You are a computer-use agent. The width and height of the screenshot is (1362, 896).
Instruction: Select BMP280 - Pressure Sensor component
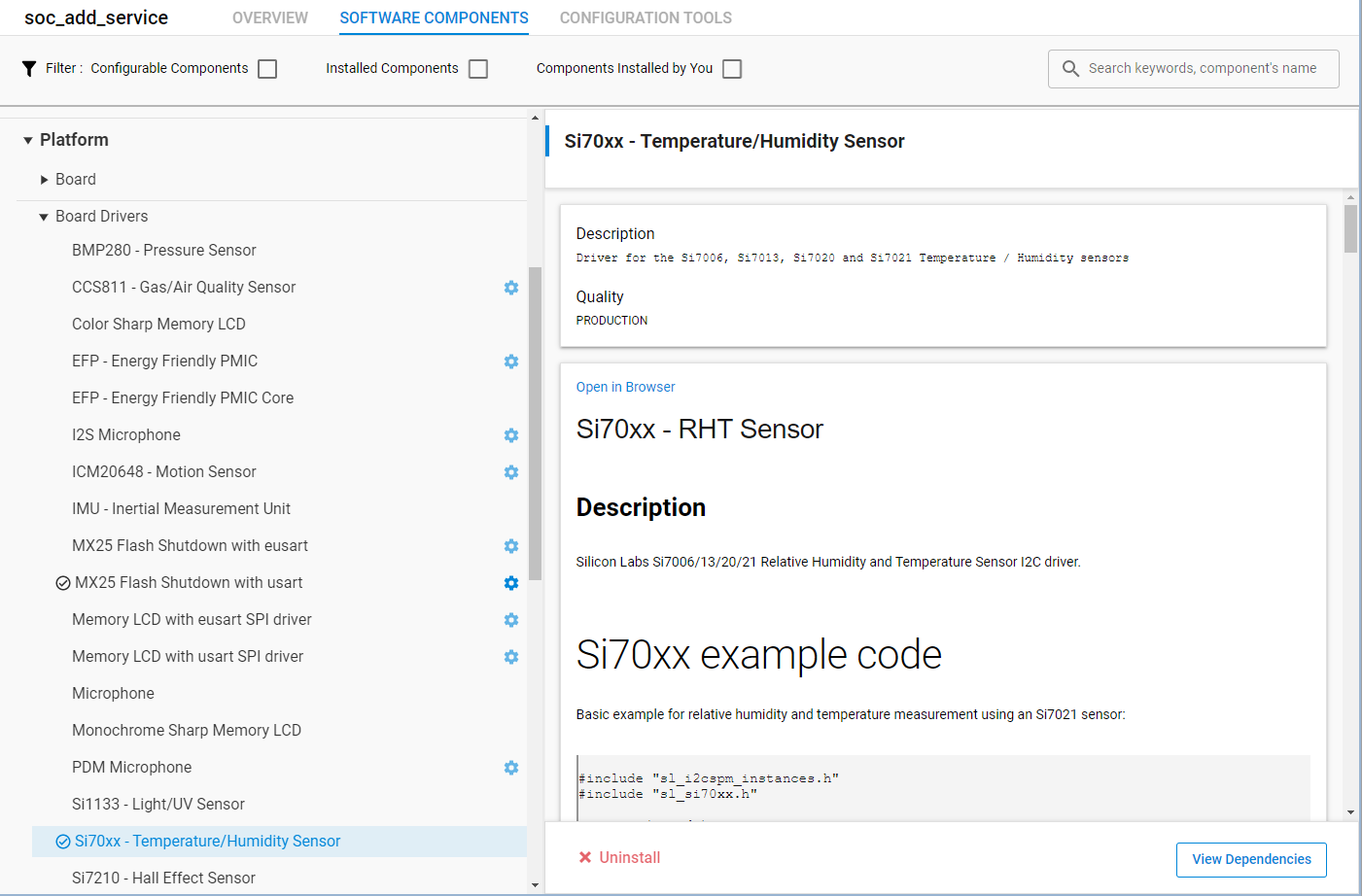pos(164,251)
